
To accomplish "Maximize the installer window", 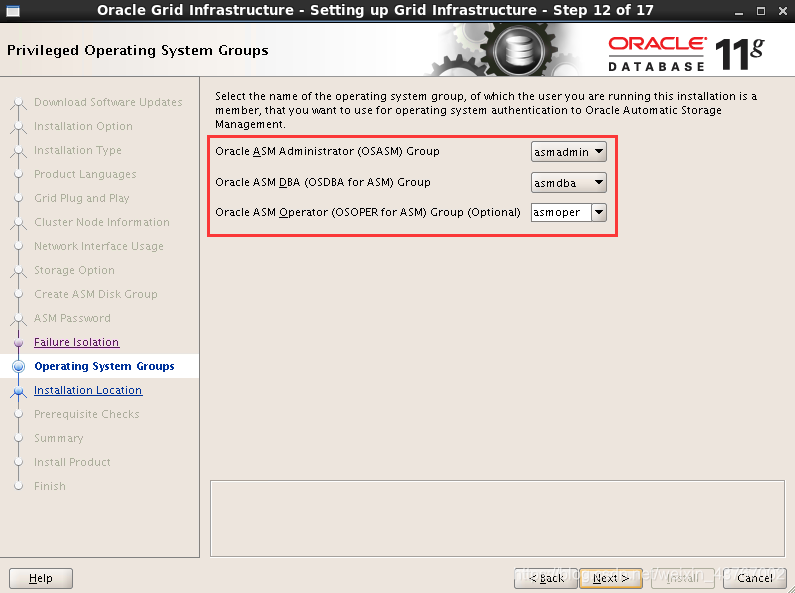I will [x=761, y=11].
